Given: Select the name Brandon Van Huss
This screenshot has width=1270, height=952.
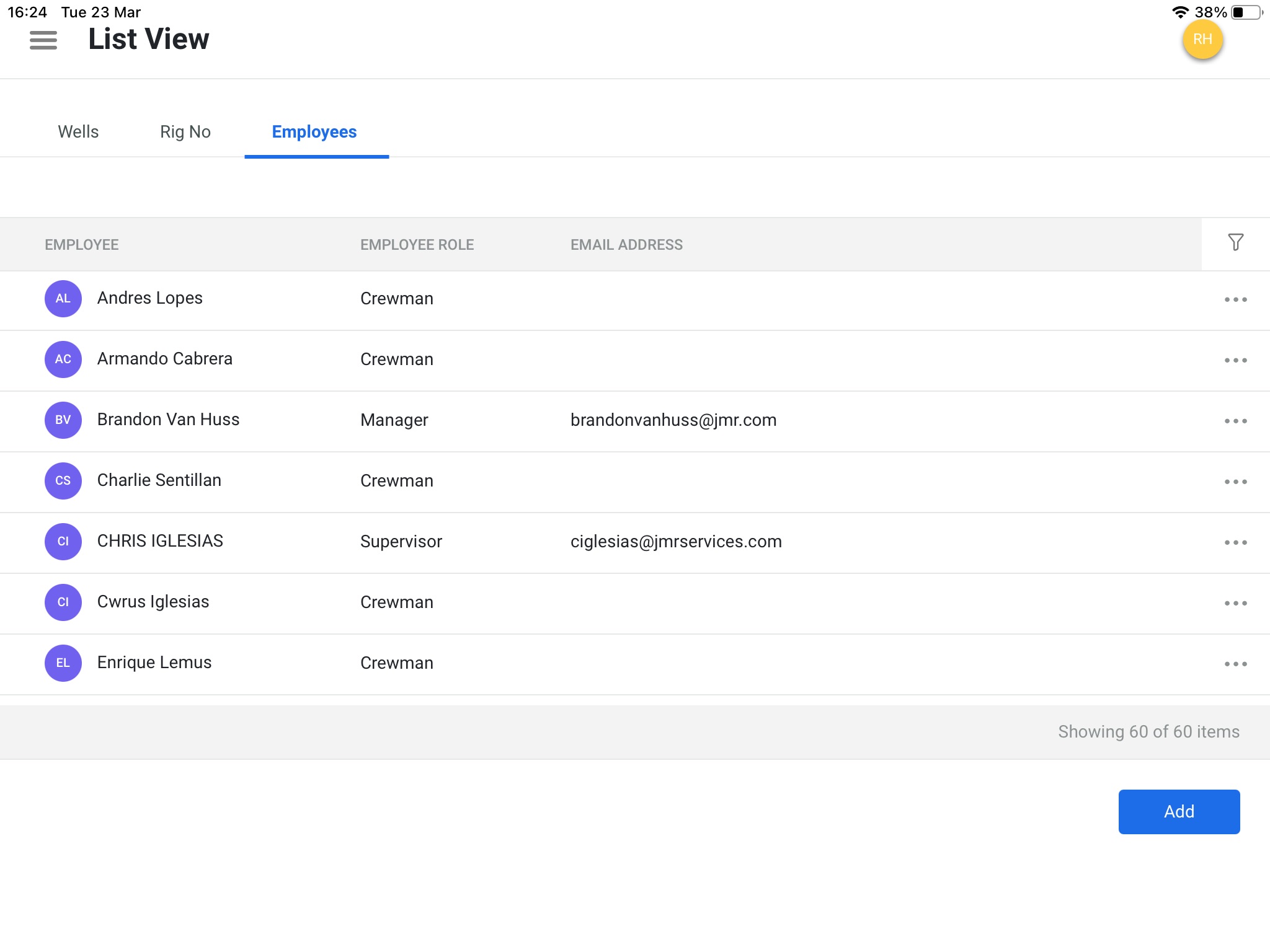Looking at the screenshot, I should pyautogui.click(x=168, y=420).
